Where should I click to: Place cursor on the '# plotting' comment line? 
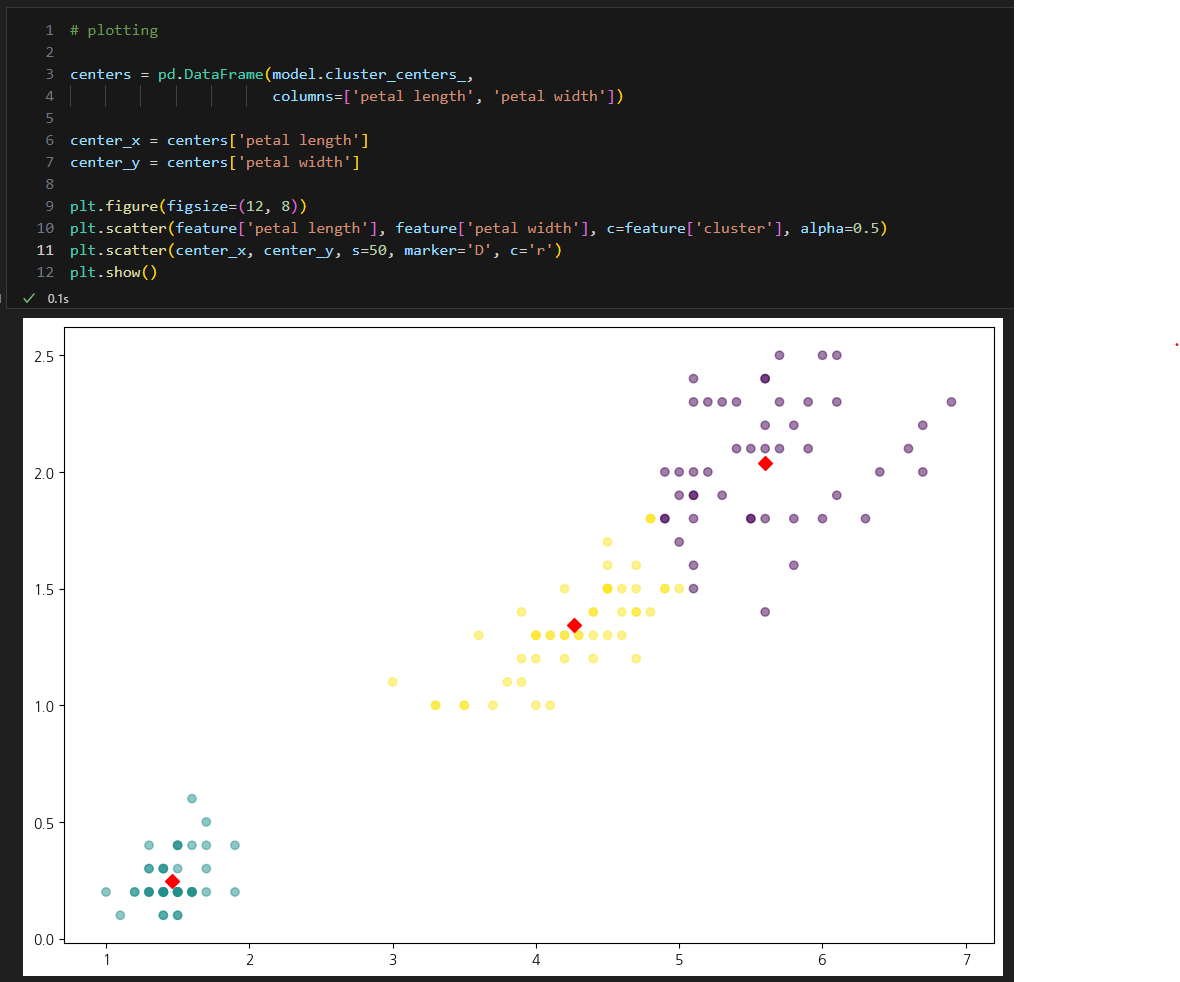click(114, 30)
